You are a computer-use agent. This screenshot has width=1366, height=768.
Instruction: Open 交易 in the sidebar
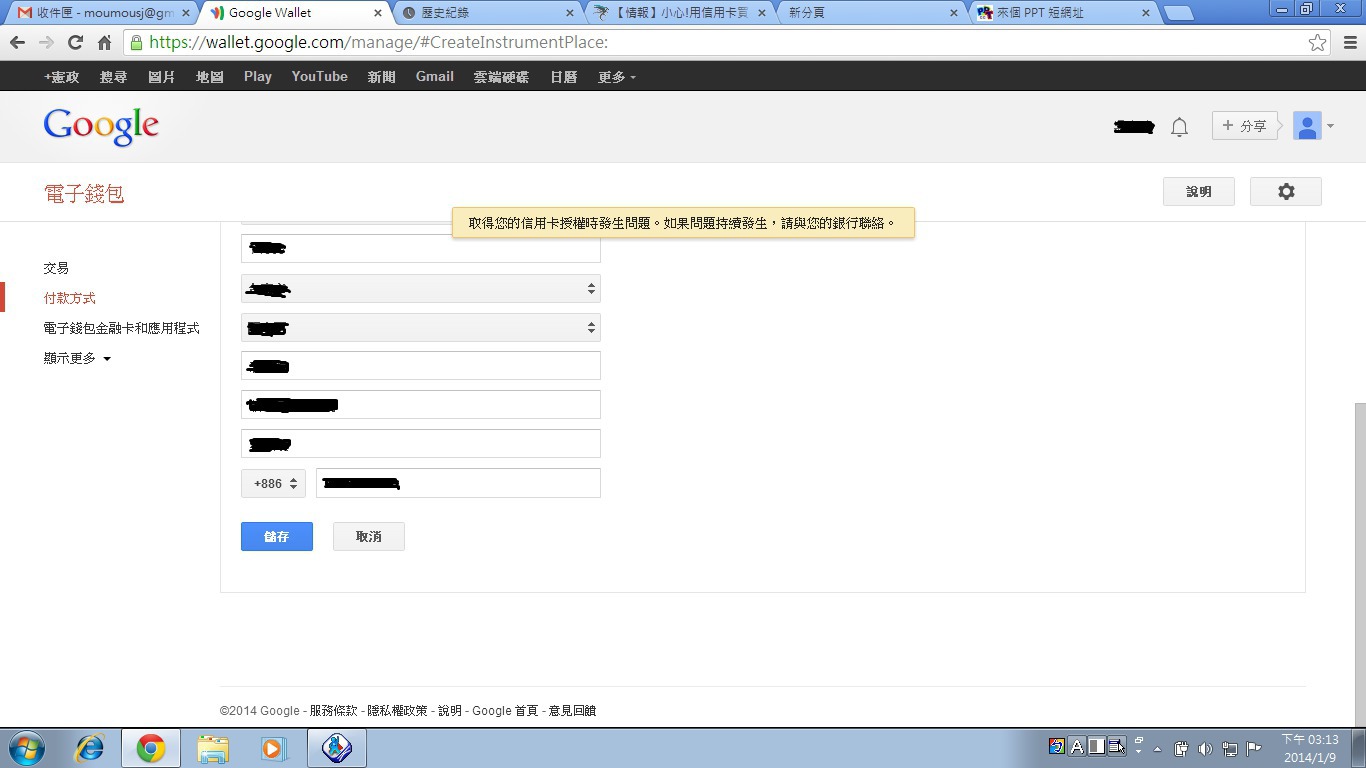[x=56, y=268]
